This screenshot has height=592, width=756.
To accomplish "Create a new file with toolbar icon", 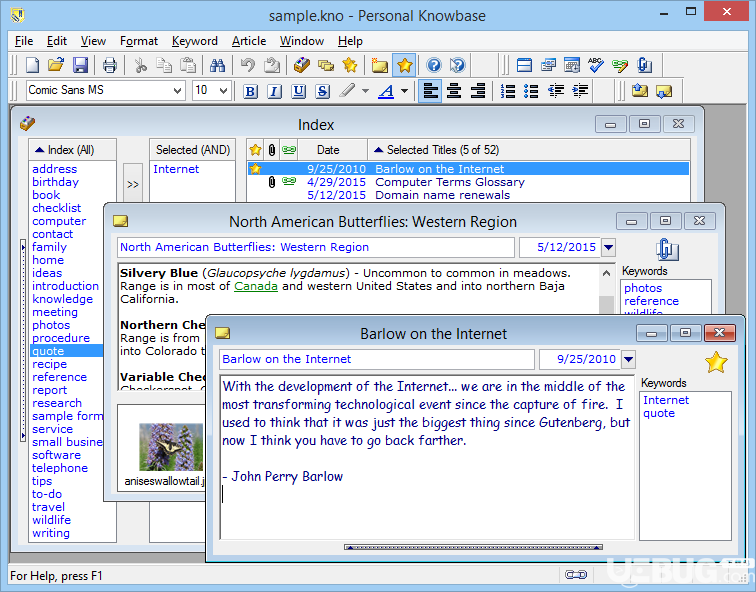I will (x=32, y=65).
